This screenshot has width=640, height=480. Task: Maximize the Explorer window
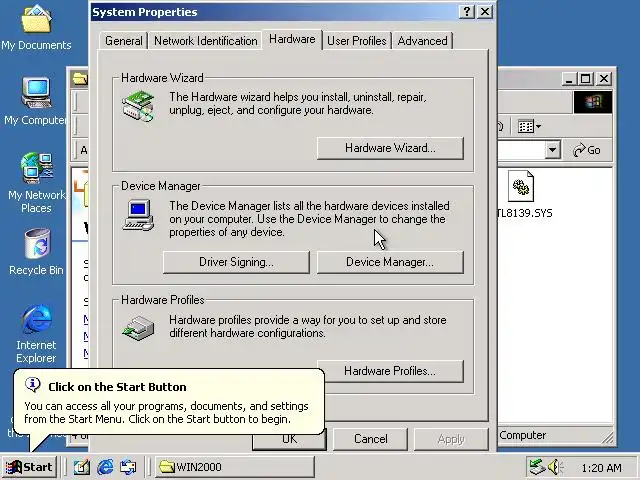[x=586, y=78]
